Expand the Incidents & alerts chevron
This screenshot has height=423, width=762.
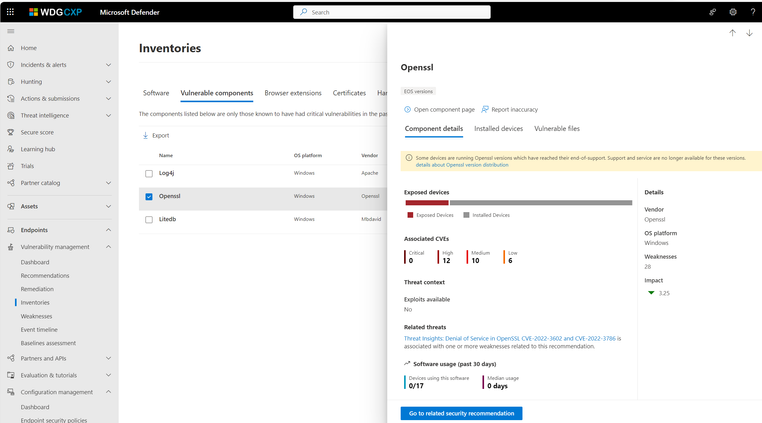click(108, 65)
